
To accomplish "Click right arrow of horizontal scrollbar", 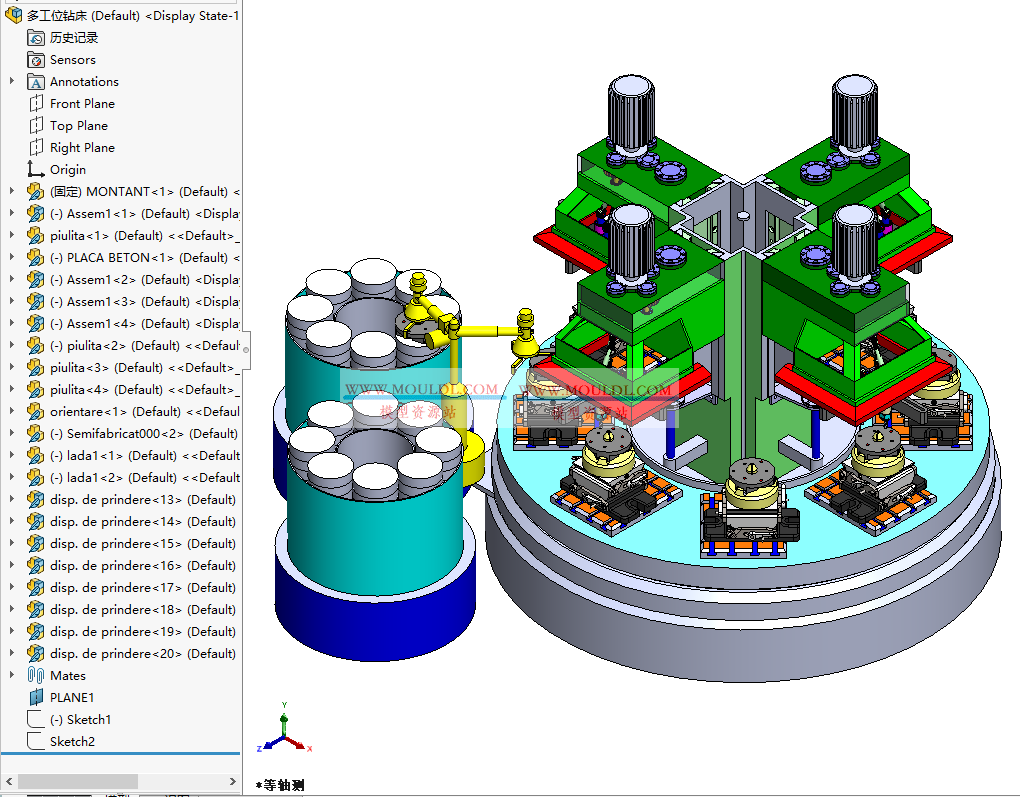I will (x=233, y=781).
